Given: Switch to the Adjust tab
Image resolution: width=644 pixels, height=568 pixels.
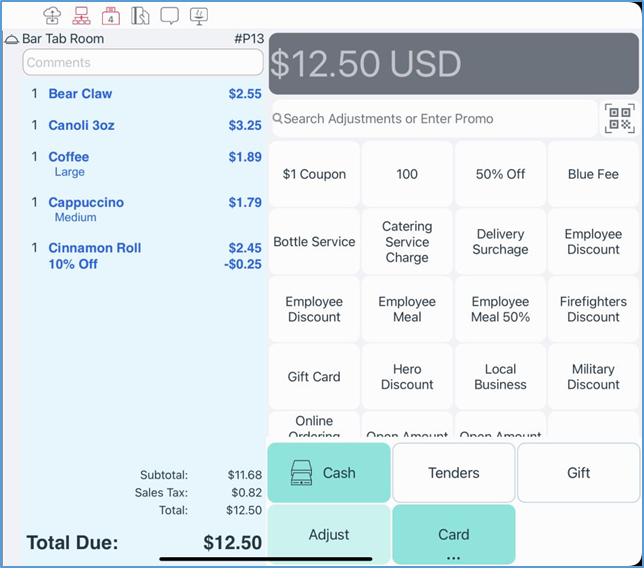Looking at the screenshot, I should coord(329,534).
